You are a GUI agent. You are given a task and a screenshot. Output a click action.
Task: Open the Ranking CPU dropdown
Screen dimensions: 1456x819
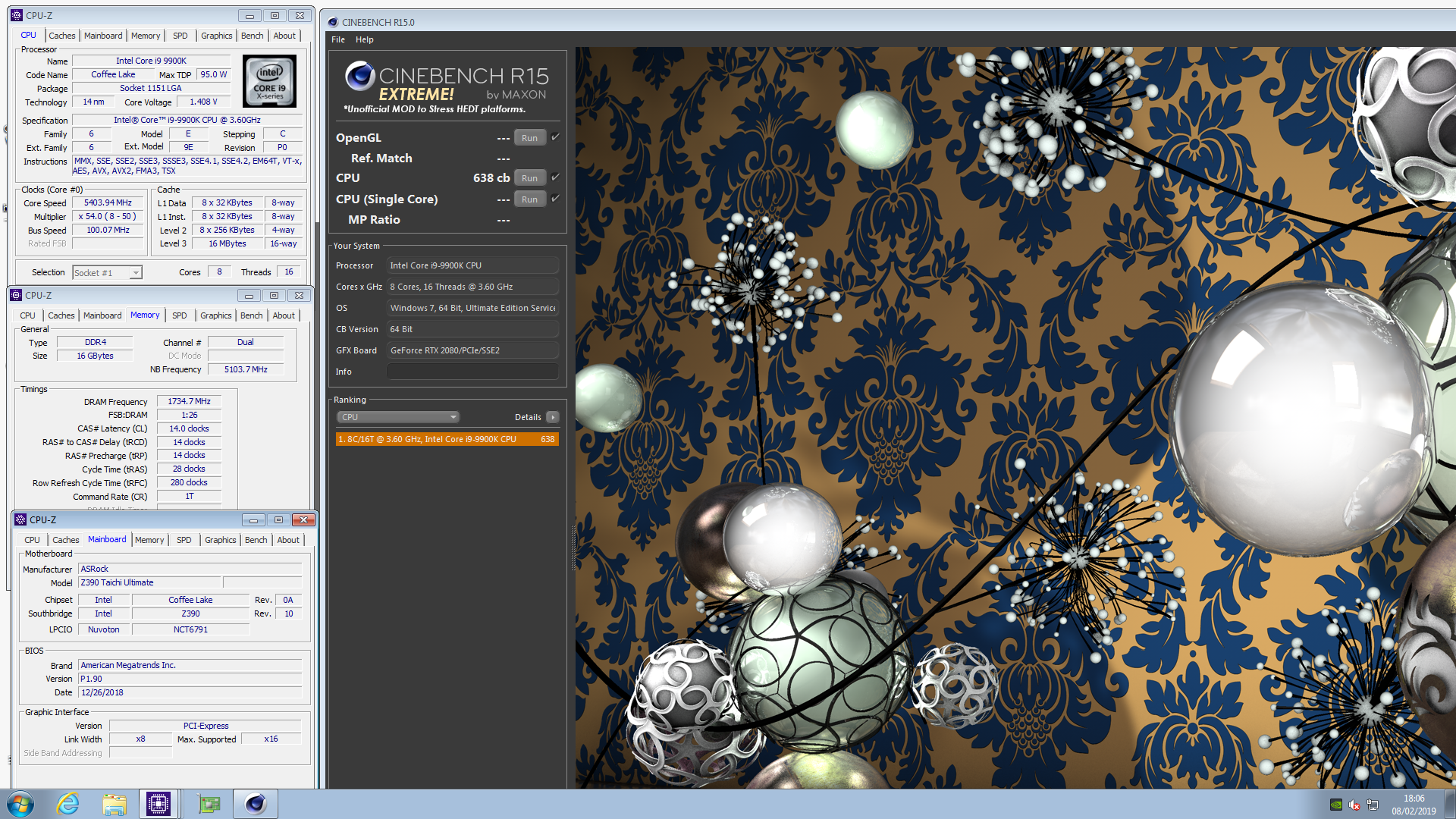[x=398, y=417]
